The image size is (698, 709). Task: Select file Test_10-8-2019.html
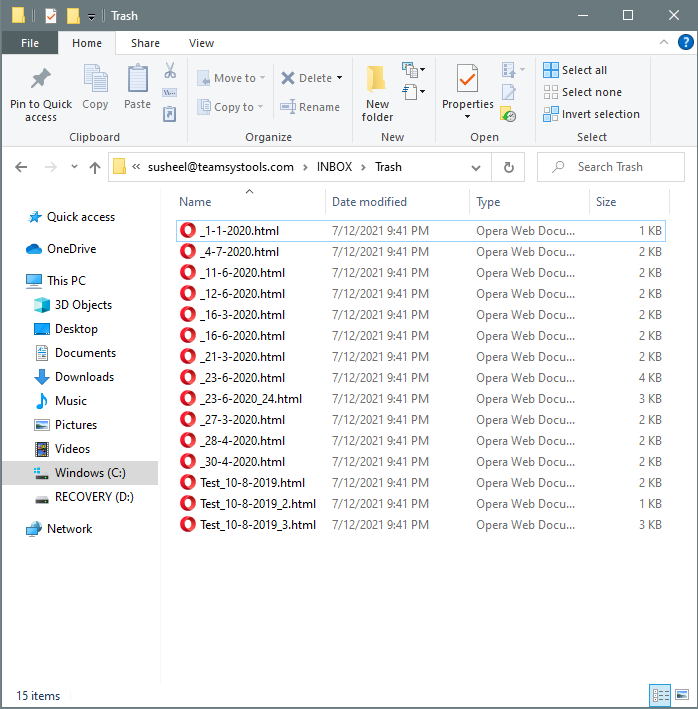pyautogui.click(x=420, y=482)
